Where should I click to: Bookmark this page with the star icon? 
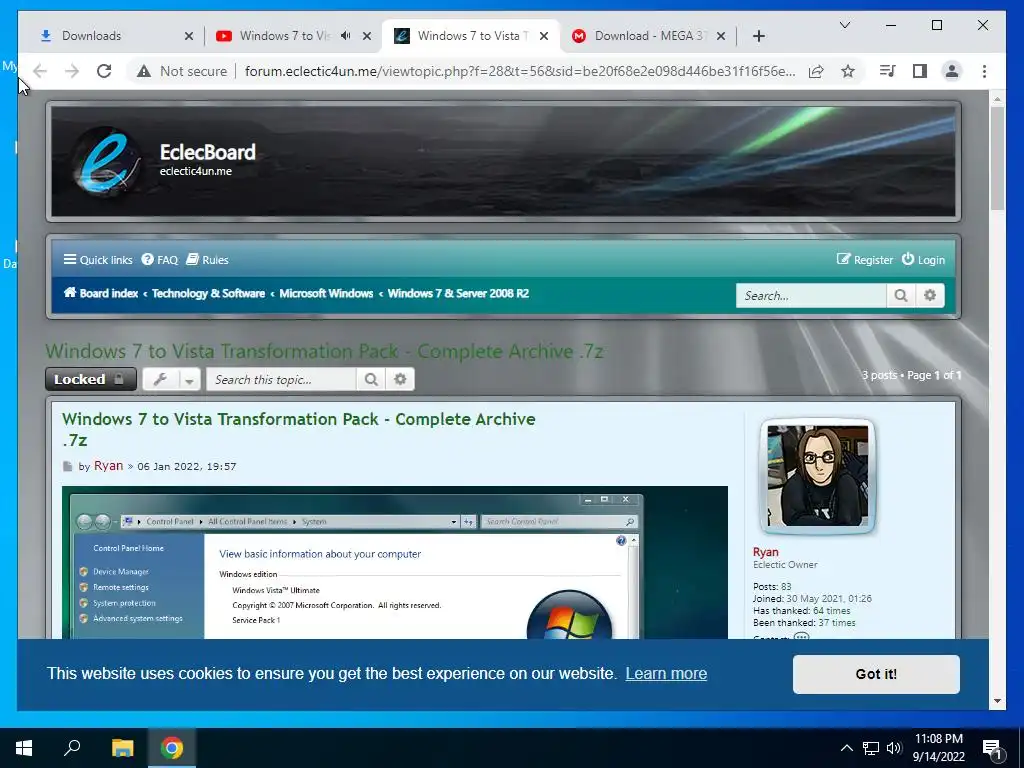(848, 71)
